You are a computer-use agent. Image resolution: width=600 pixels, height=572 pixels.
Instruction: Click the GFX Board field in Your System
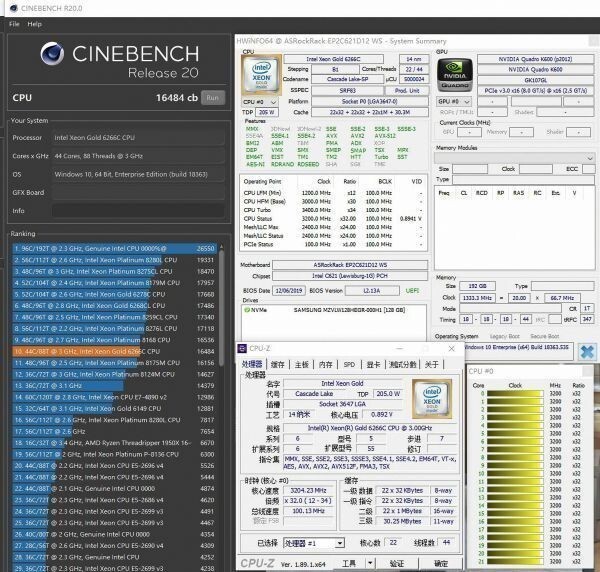pos(138,192)
